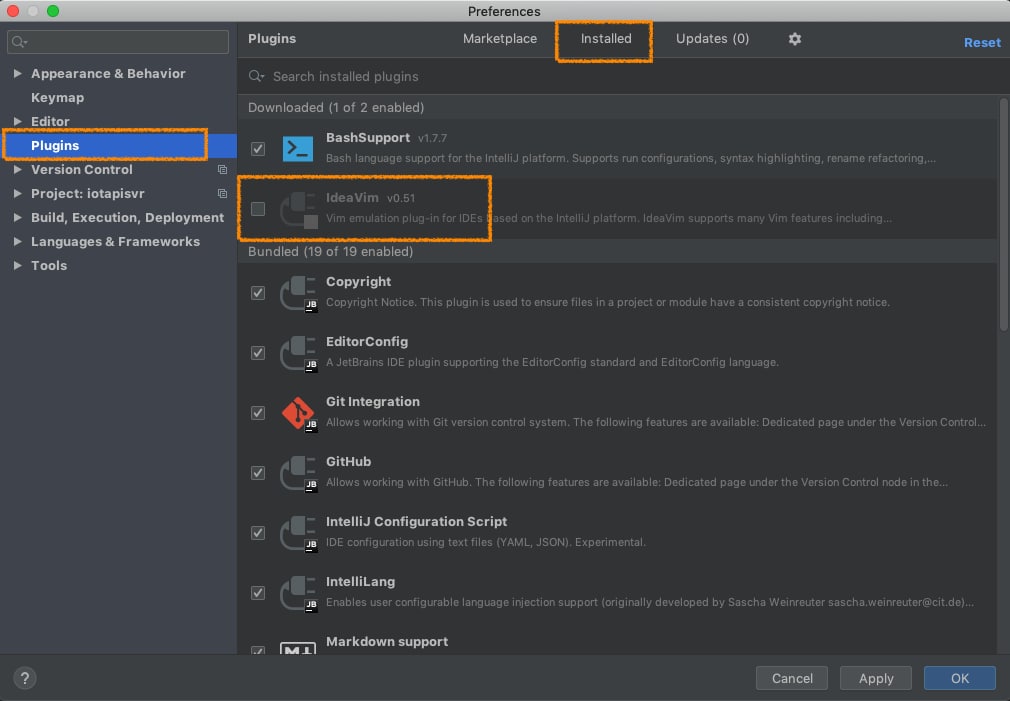
Task: Click the Git Integration plugin icon
Action: [x=298, y=413]
